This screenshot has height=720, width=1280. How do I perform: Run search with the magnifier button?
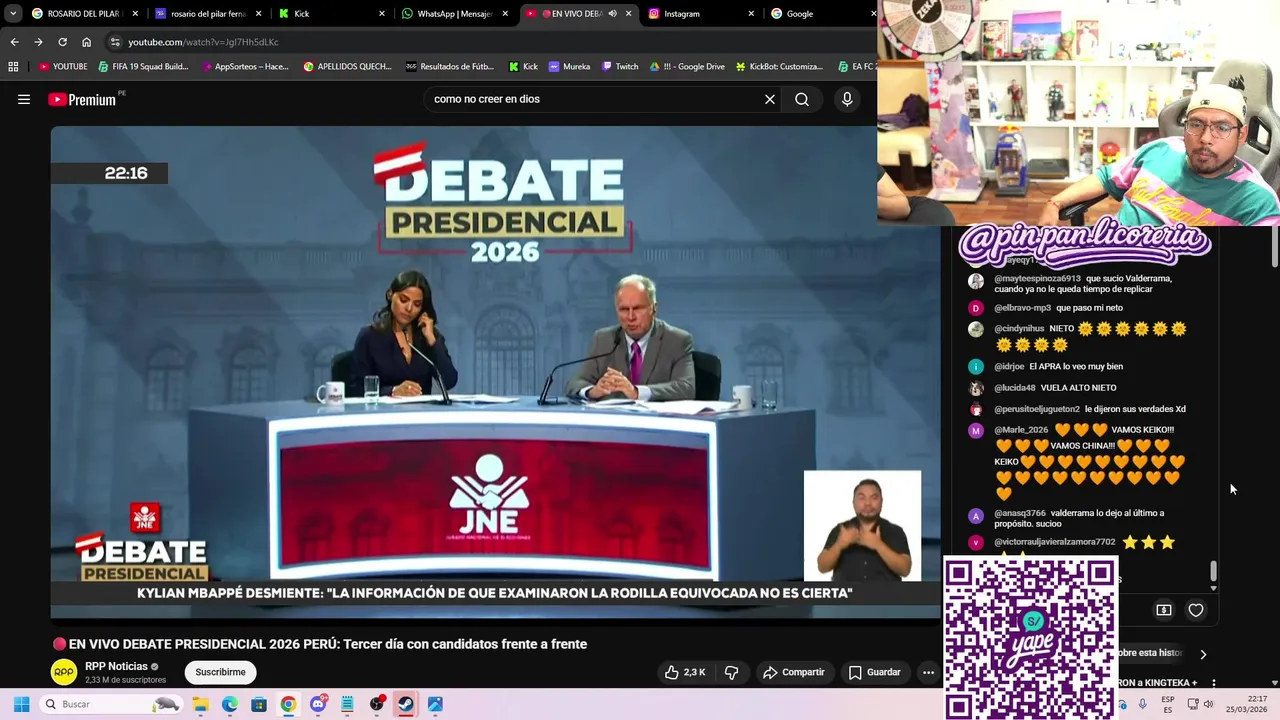(802, 99)
